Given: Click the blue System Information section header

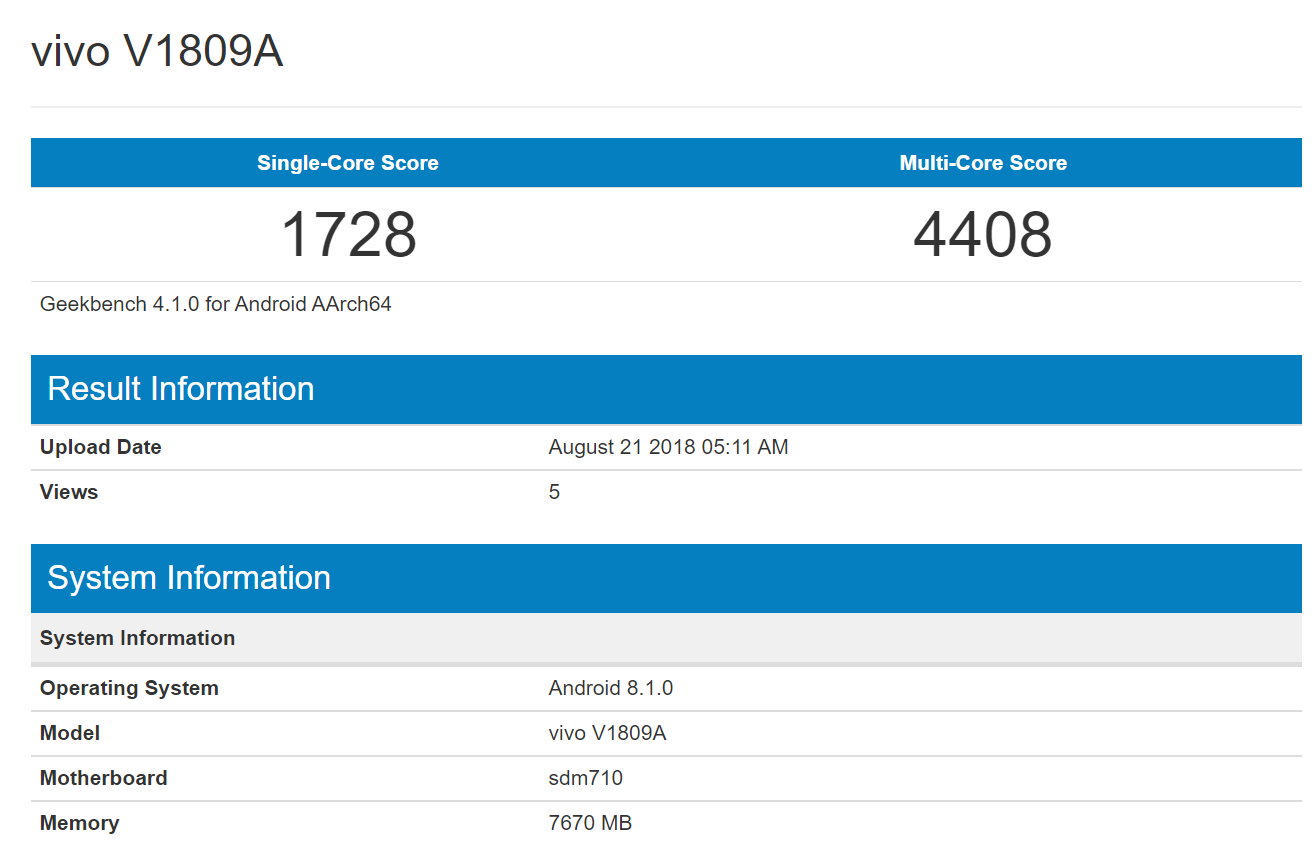Looking at the screenshot, I should click(189, 578).
